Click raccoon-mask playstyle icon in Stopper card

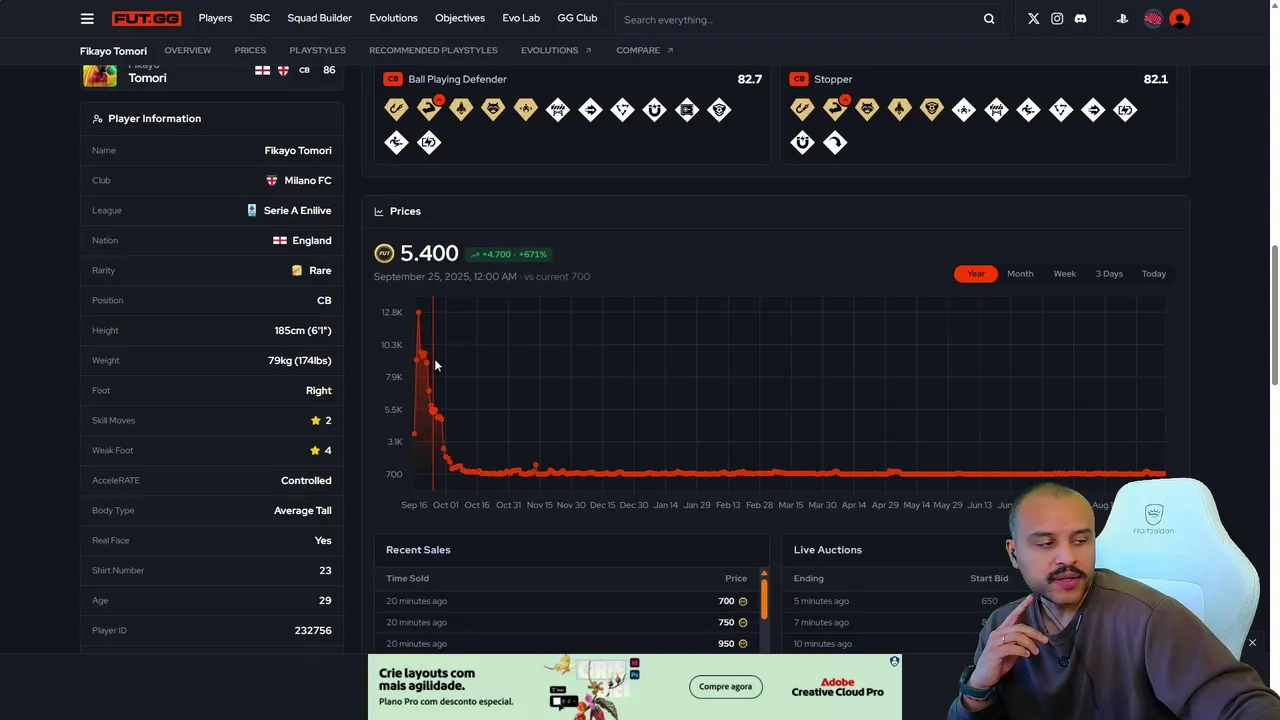click(867, 109)
